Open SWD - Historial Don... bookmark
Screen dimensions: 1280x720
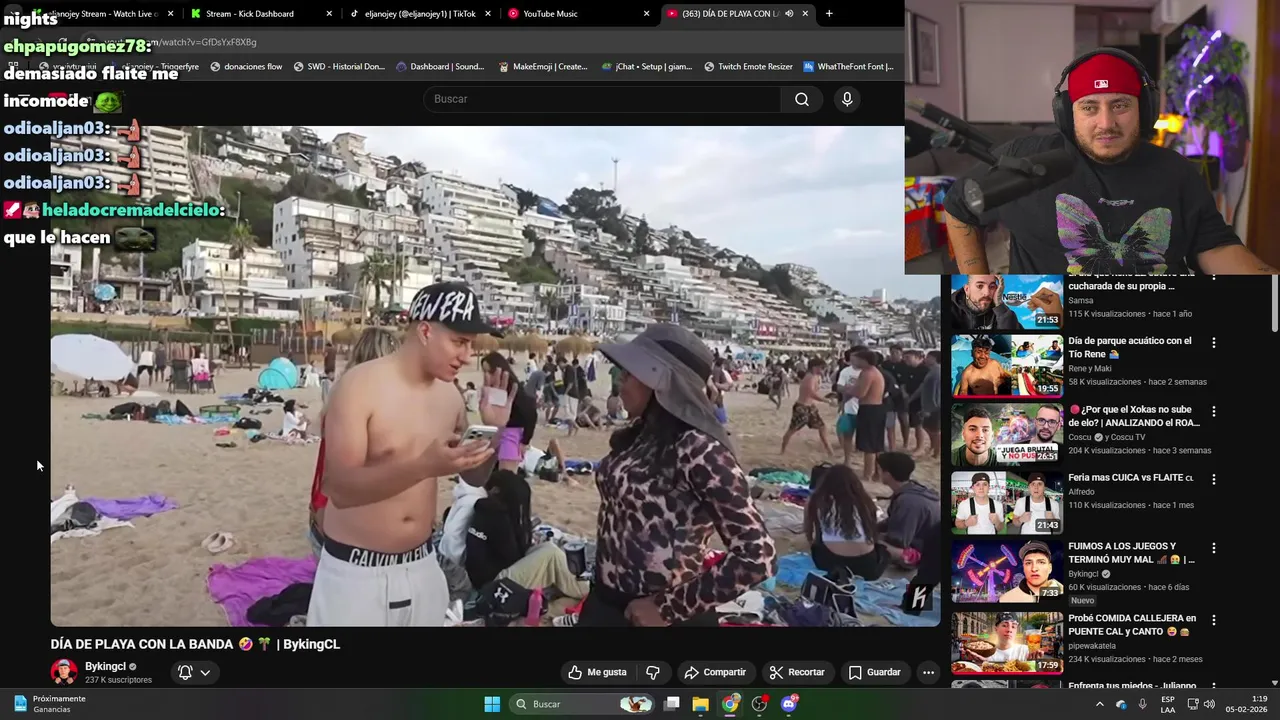click(x=339, y=67)
